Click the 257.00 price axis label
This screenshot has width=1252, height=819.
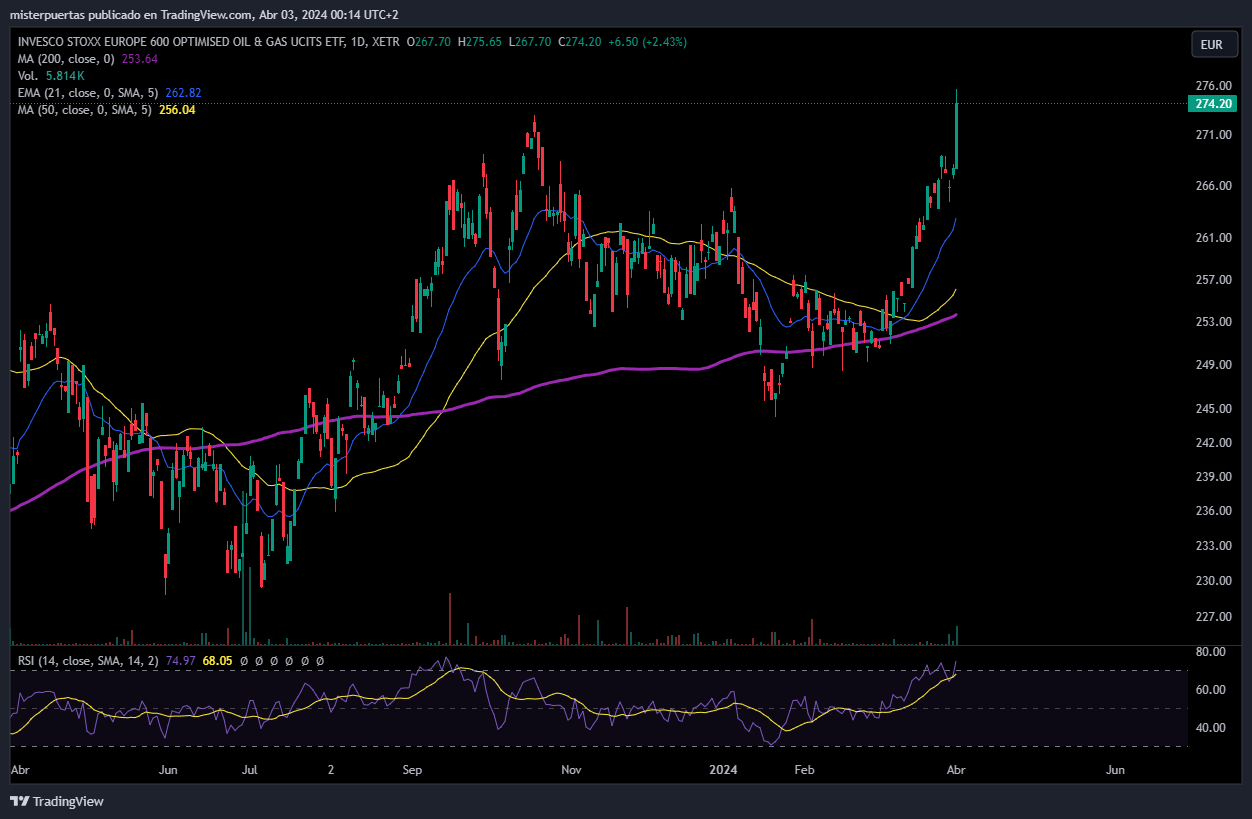[x=1213, y=280]
